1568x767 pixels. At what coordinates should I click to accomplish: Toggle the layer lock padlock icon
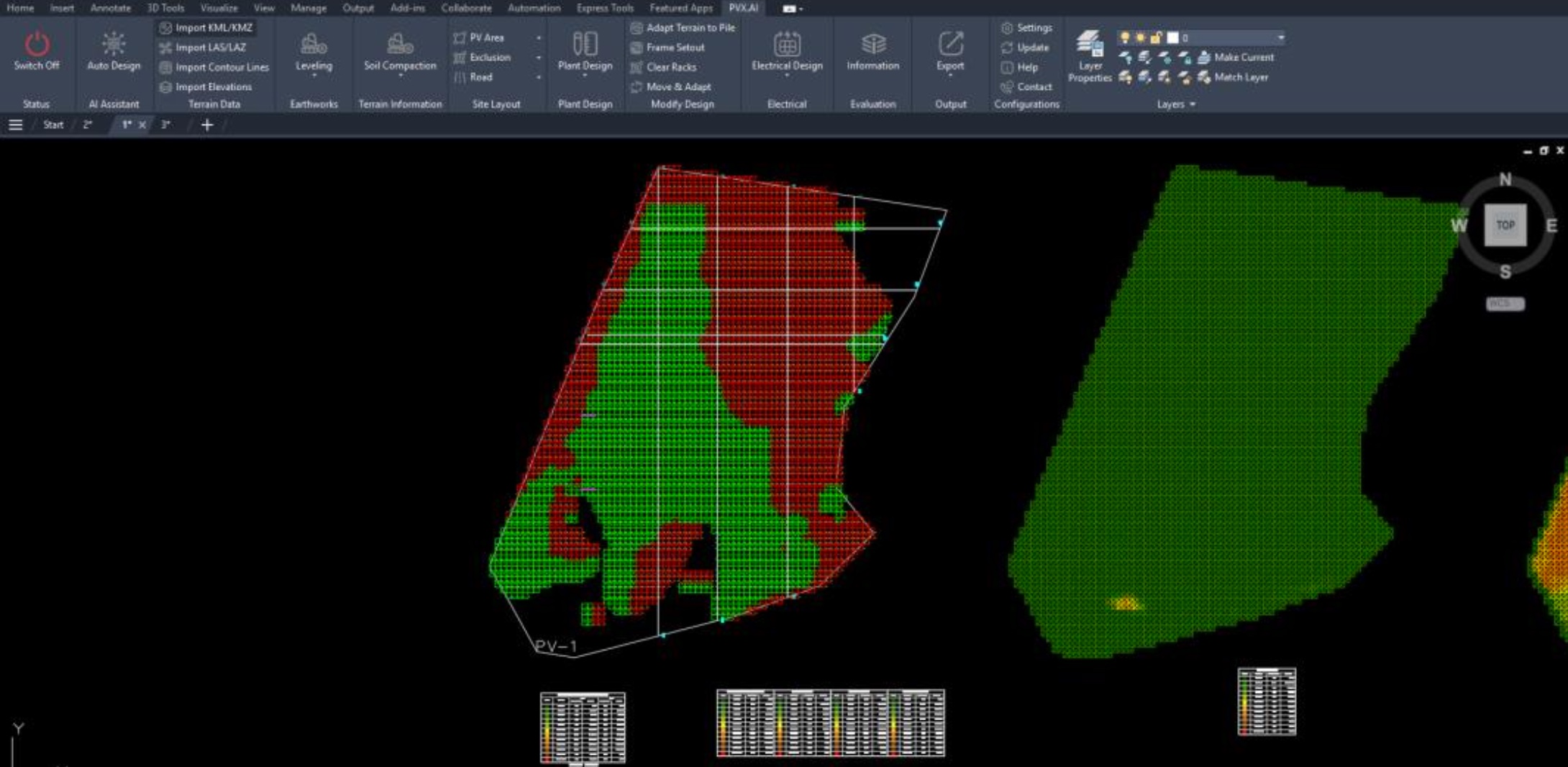point(1155,37)
